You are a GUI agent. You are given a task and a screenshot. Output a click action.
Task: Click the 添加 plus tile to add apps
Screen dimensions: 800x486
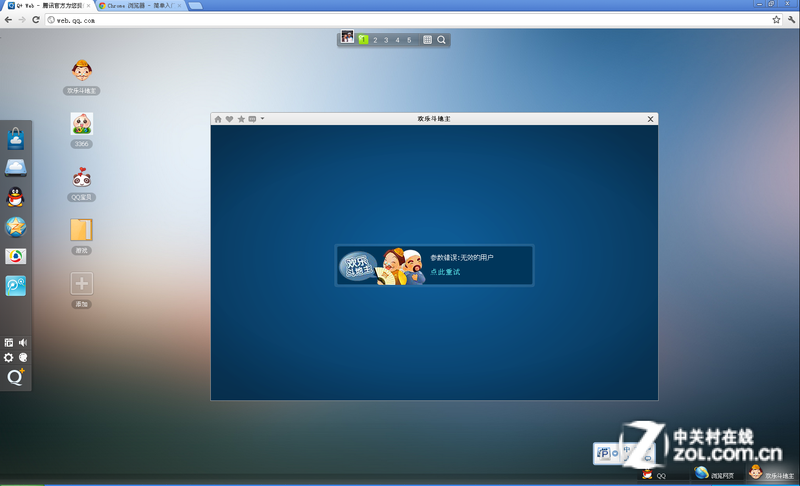[82, 284]
